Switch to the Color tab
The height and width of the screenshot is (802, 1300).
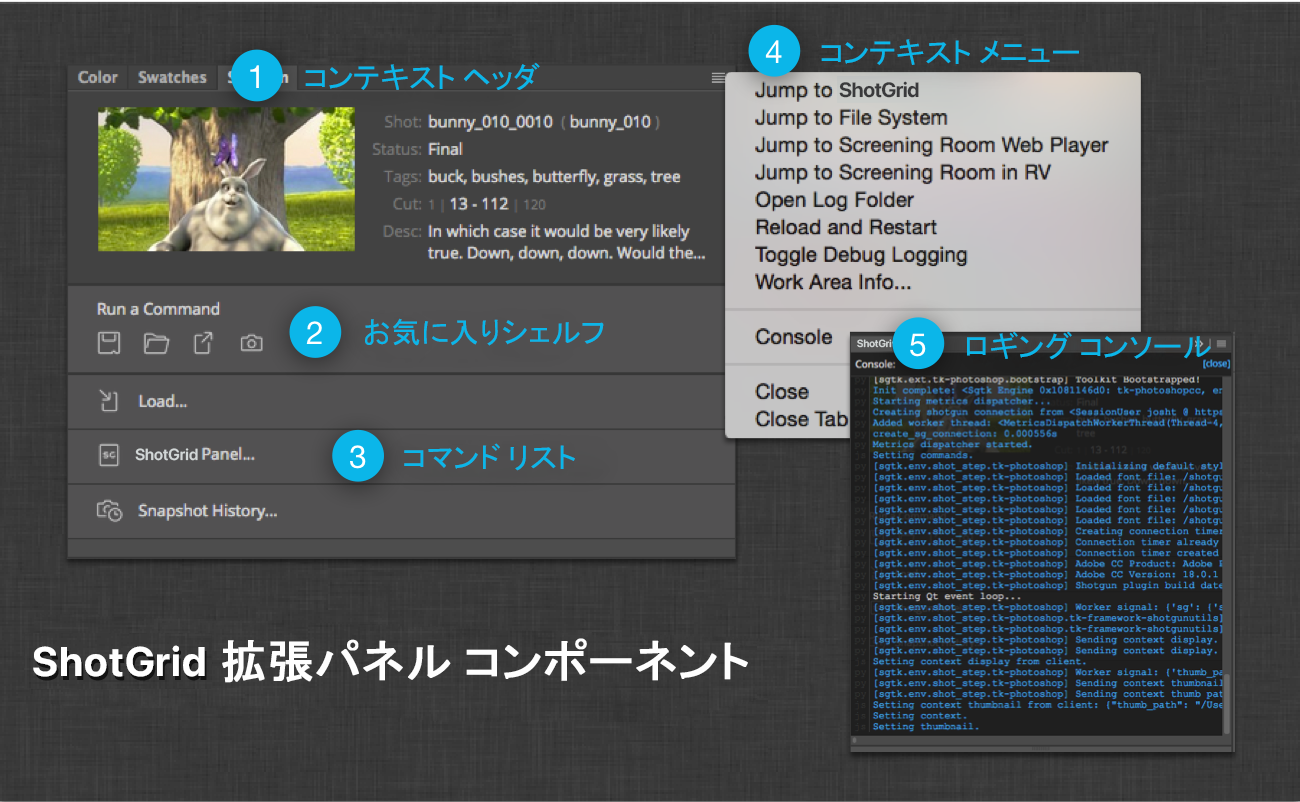pos(98,77)
